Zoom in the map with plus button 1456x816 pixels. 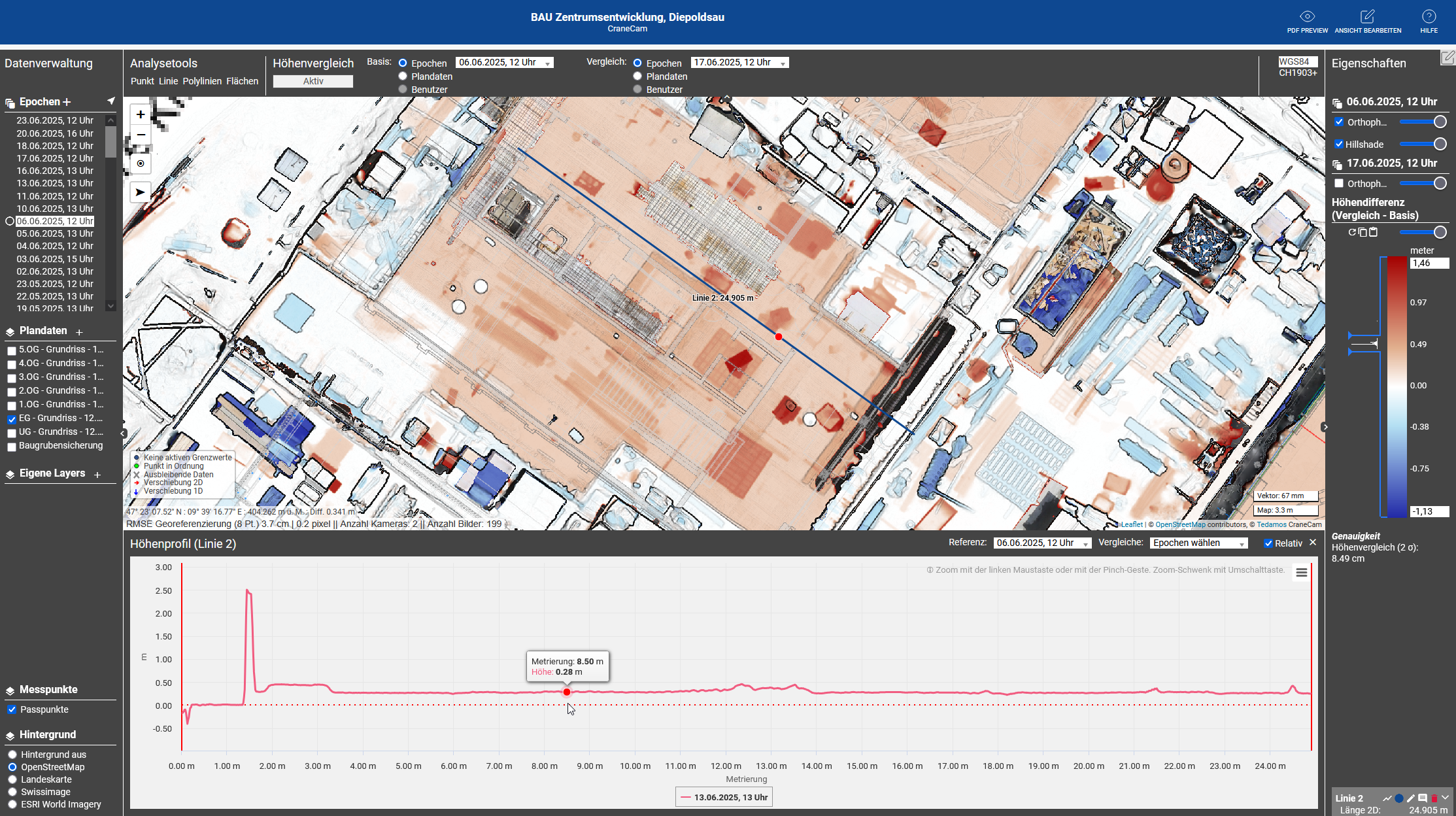coord(141,114)
